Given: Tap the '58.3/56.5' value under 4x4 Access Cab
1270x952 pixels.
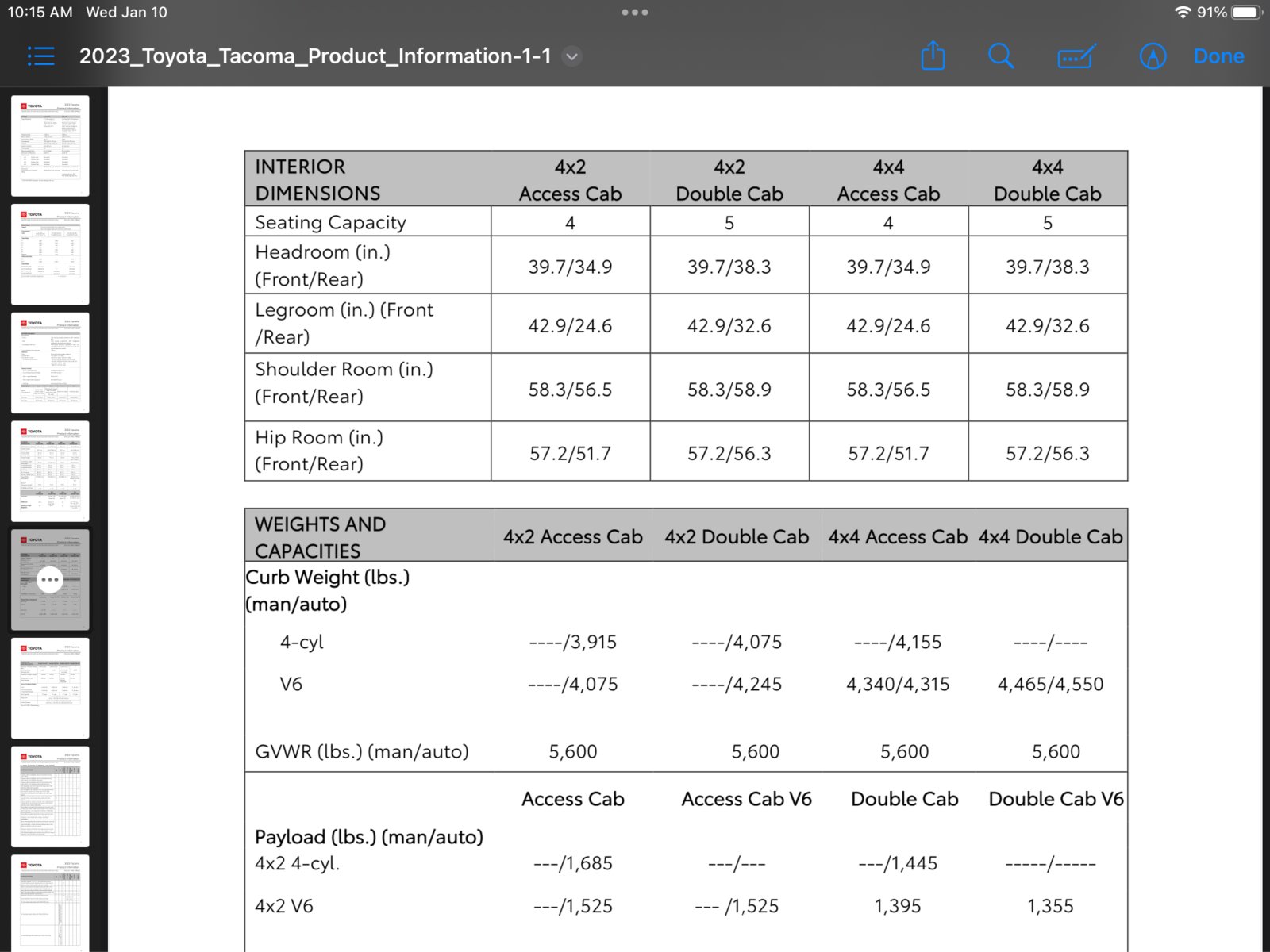Looking at the screenshot, I should pyautogui.click(x=888, y=390).
